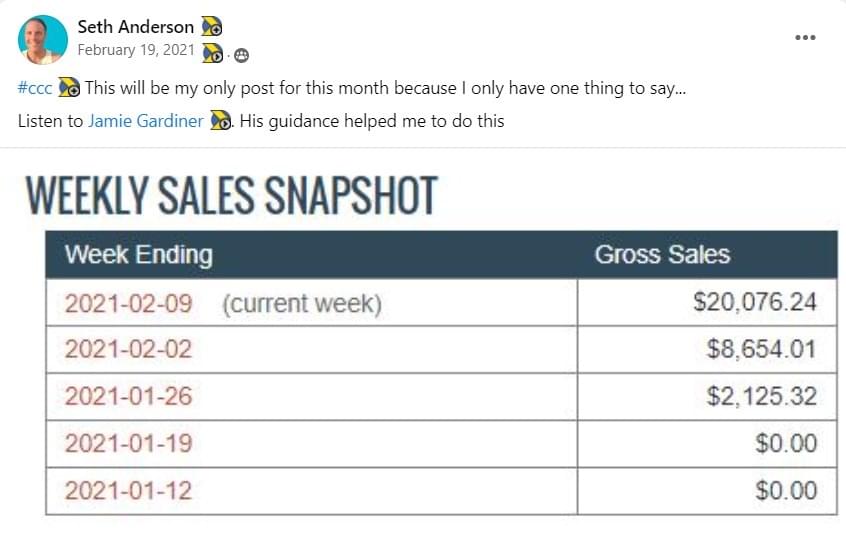
Task: Open the Seth Anderson author name link
Action: tap(135, 26)
